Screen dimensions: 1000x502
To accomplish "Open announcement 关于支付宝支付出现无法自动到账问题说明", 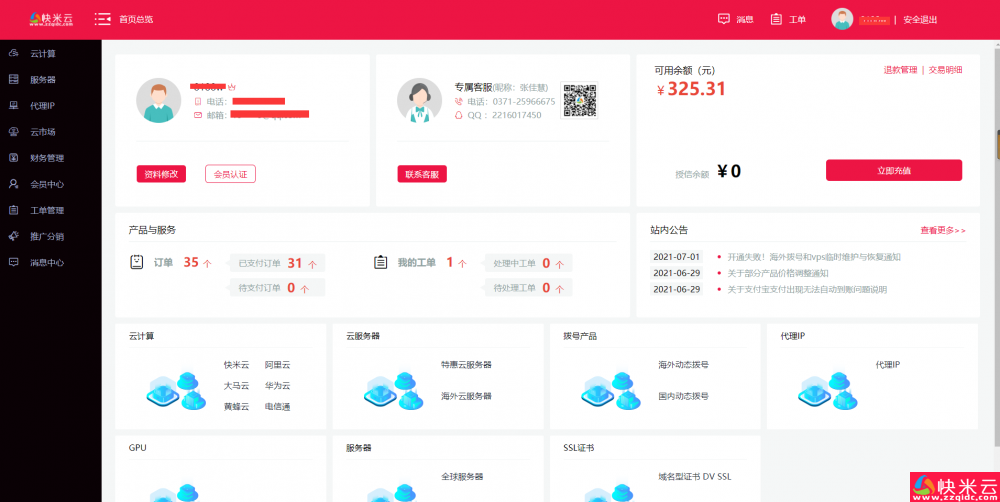I will [x=807, y=290].
